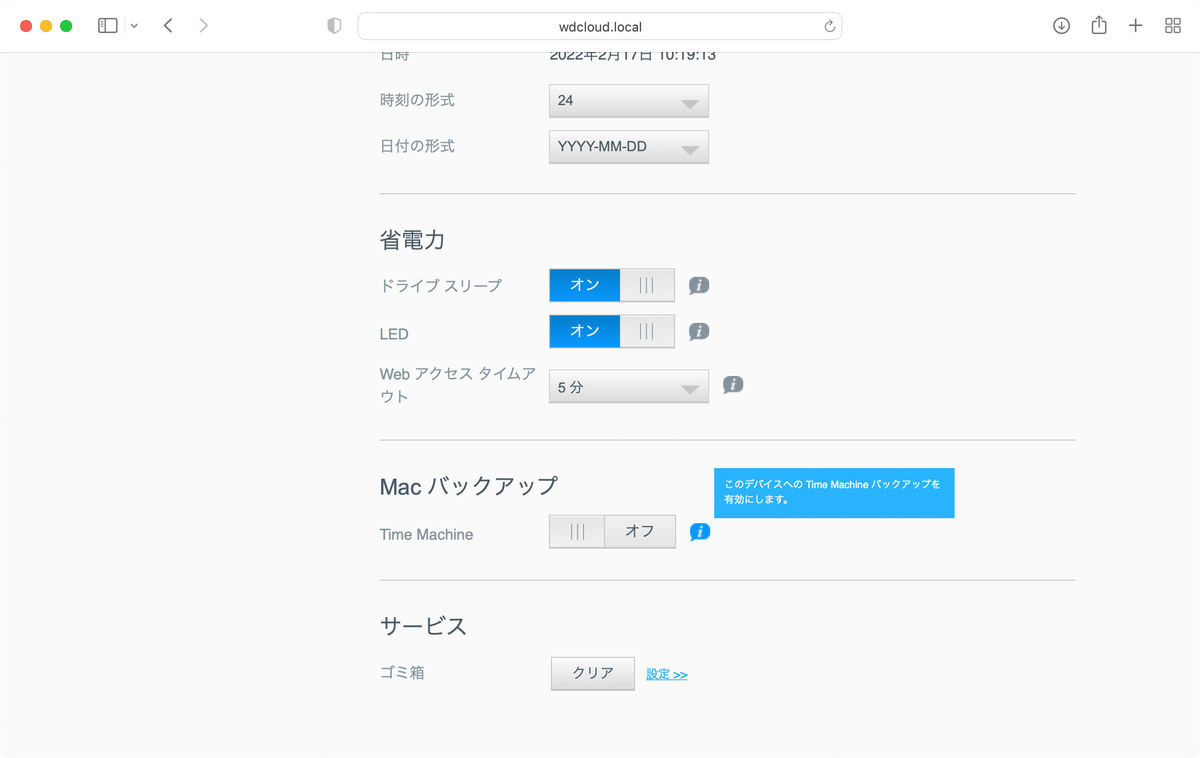Show info for ドライブ スリープ
This screenshot has height=758, width=1200.
pyautogui.click(x=699, y=285)
